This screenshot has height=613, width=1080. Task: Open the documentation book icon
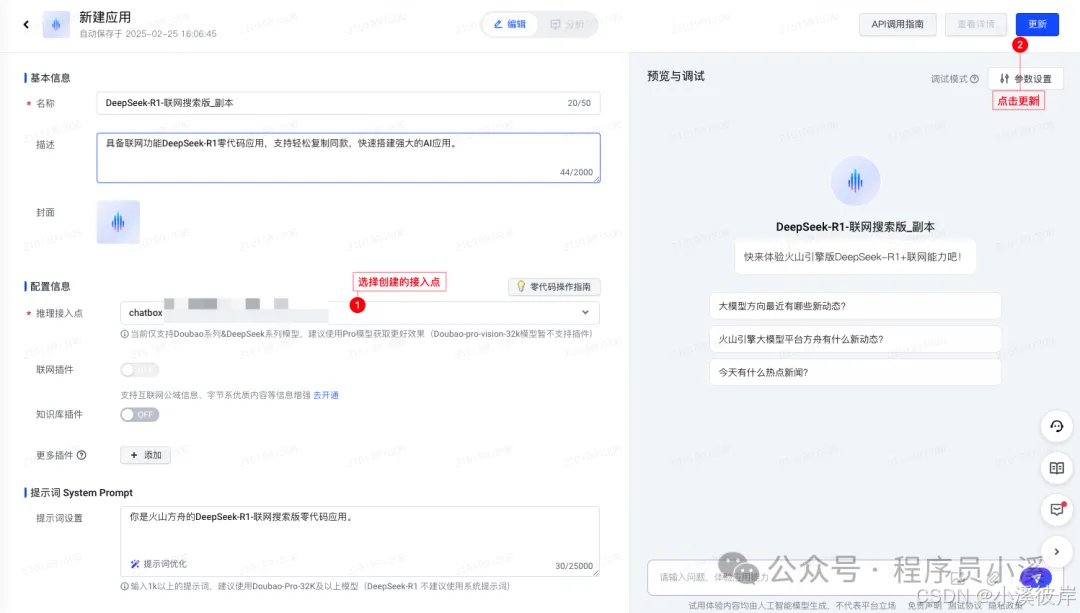click(x=1057, y=468)
